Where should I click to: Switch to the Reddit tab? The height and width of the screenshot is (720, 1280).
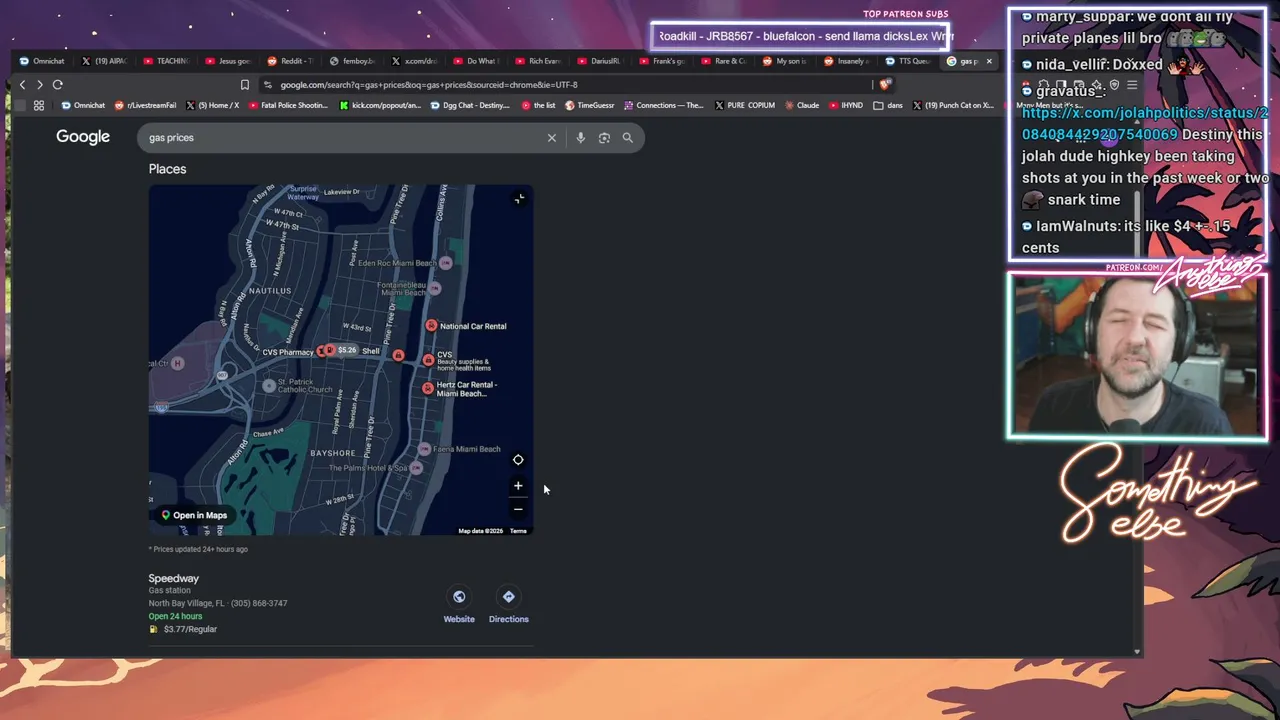point(290,61)
